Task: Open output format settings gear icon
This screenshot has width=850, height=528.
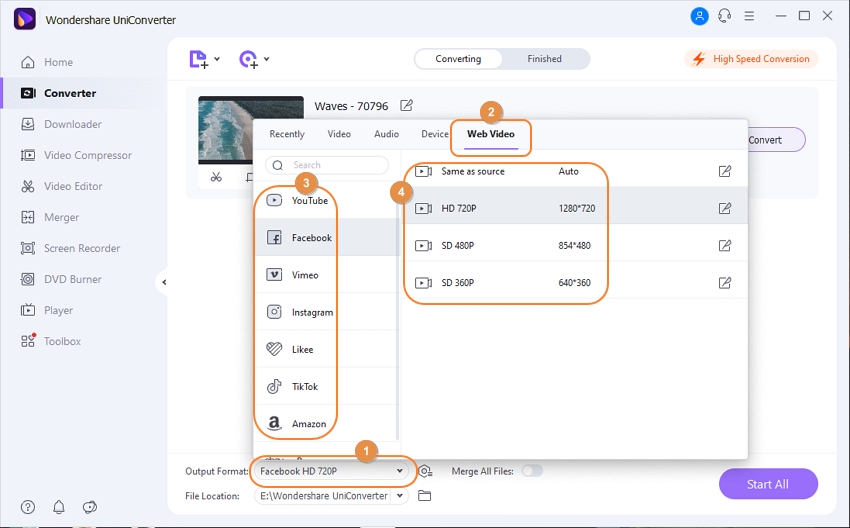Action: (x=425, y=471)
